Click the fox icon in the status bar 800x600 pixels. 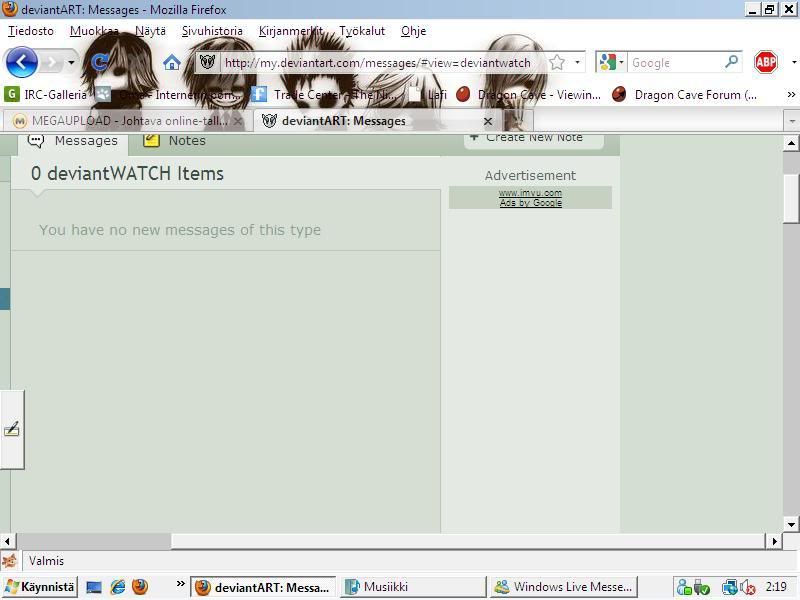click(9, 561)
